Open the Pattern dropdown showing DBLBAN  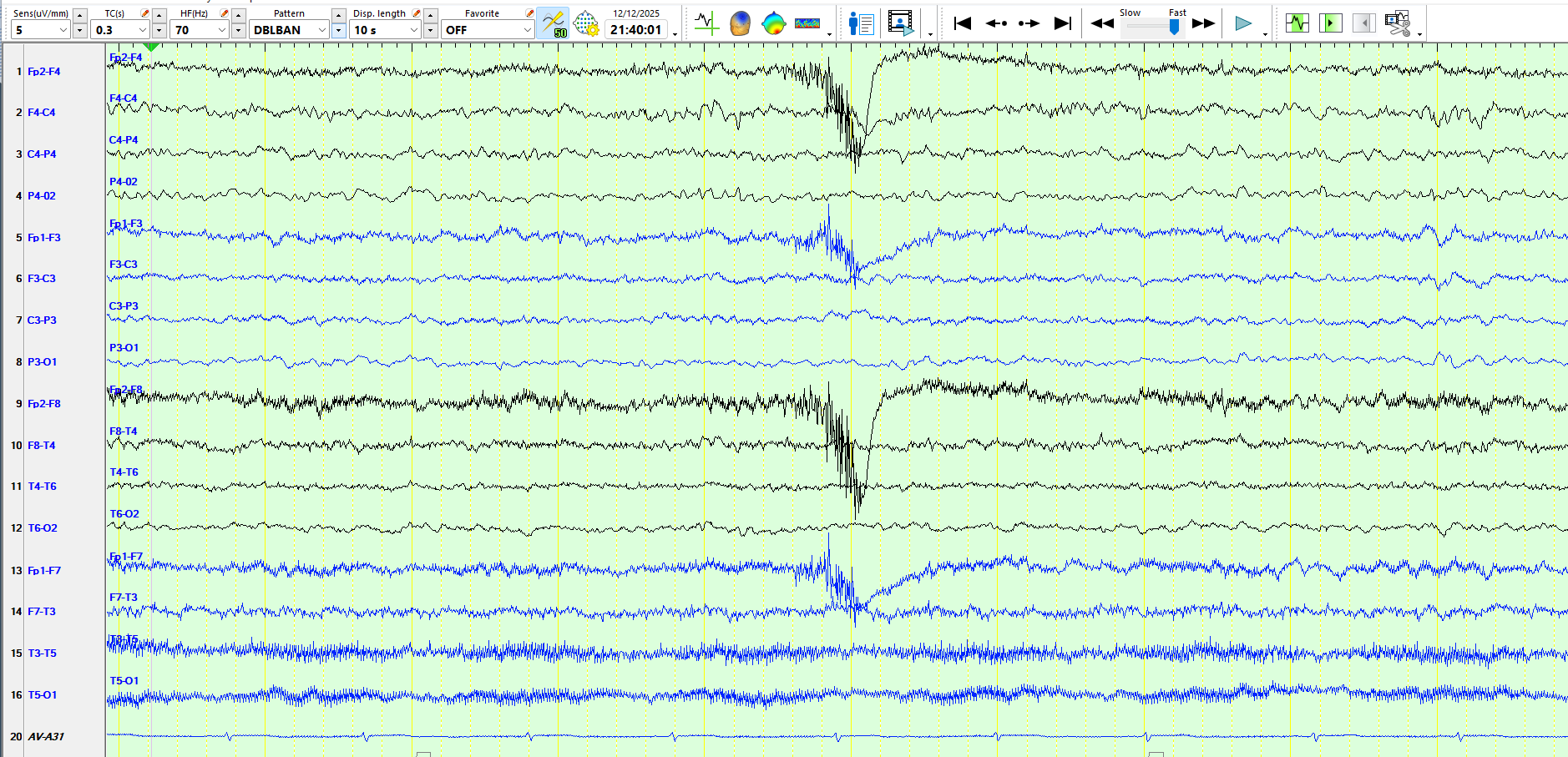(x=289, y=30)
